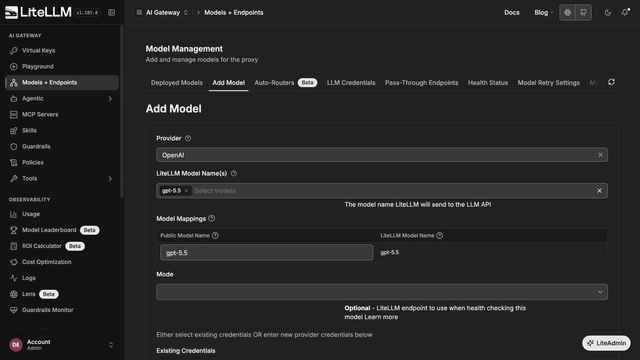
Task: Expand the Account menu
Action: [x=62, y=345]
